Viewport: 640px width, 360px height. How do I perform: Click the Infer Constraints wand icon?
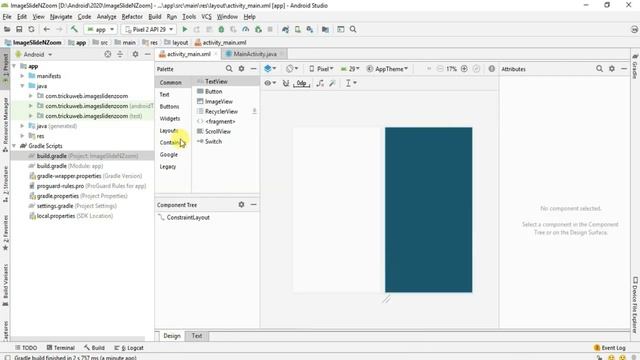[332, 83]
